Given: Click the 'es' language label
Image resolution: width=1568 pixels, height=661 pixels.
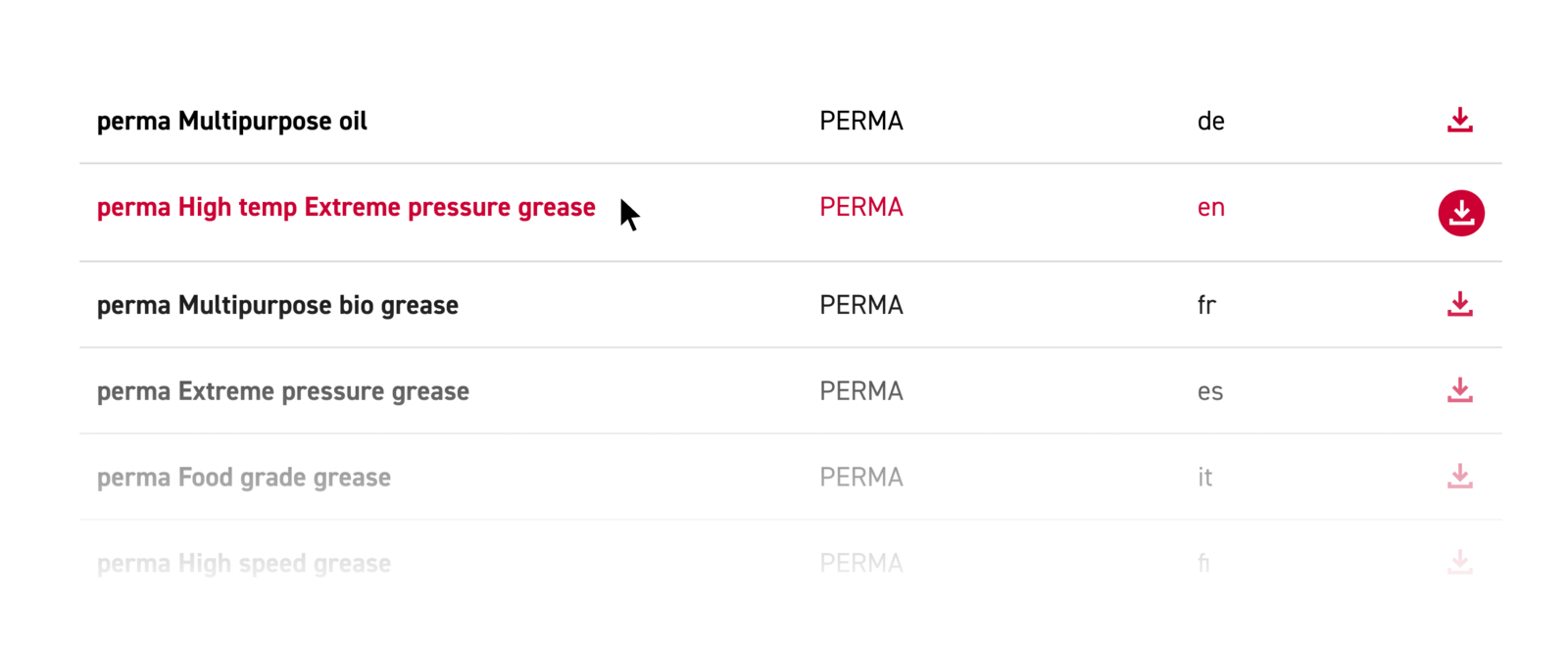Looking at the screenshot, I should click(1209, 392).
